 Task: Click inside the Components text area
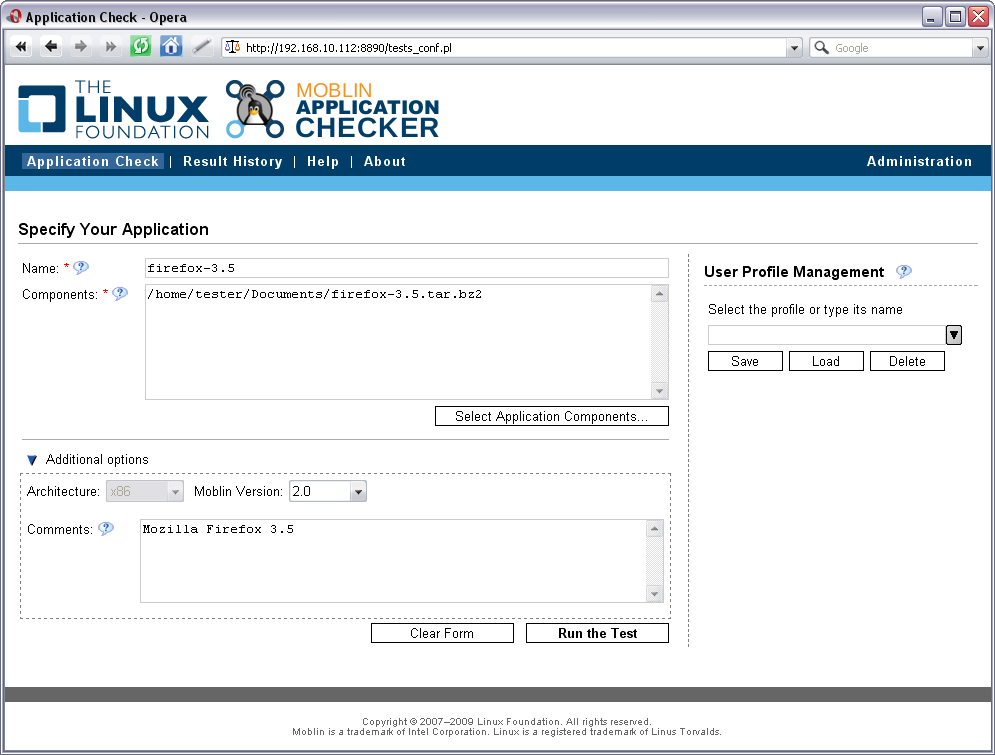coord(398,342)
